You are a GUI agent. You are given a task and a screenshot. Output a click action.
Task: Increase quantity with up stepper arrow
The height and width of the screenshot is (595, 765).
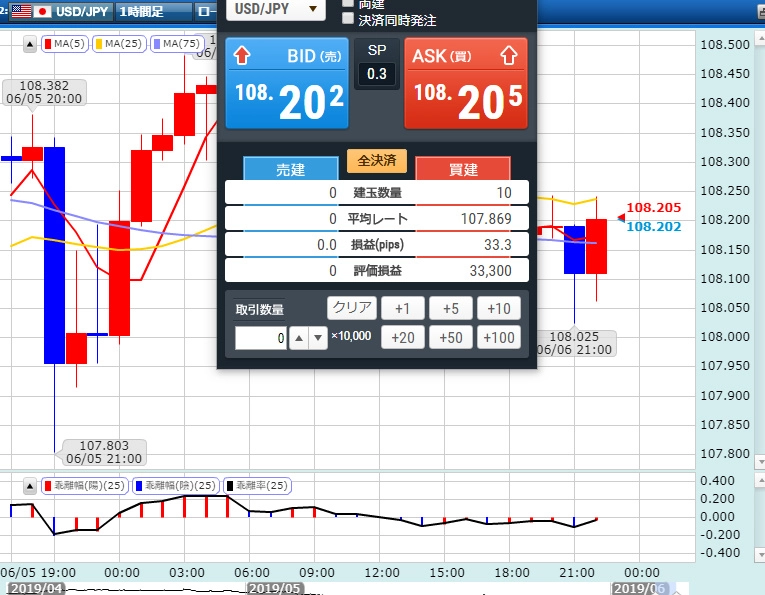coord(299,338)
